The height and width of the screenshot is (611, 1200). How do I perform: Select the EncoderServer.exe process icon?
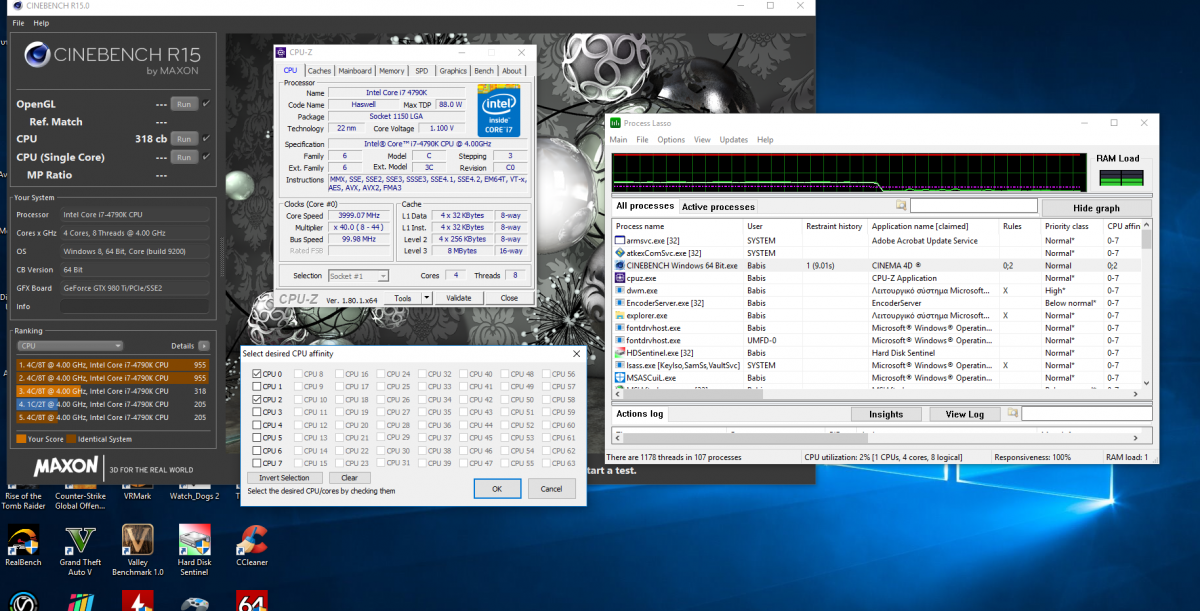coord(619,303)
